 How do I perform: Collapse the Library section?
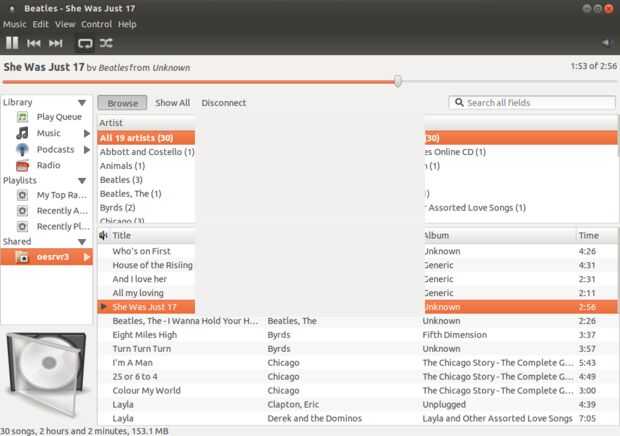pos(82,103)
